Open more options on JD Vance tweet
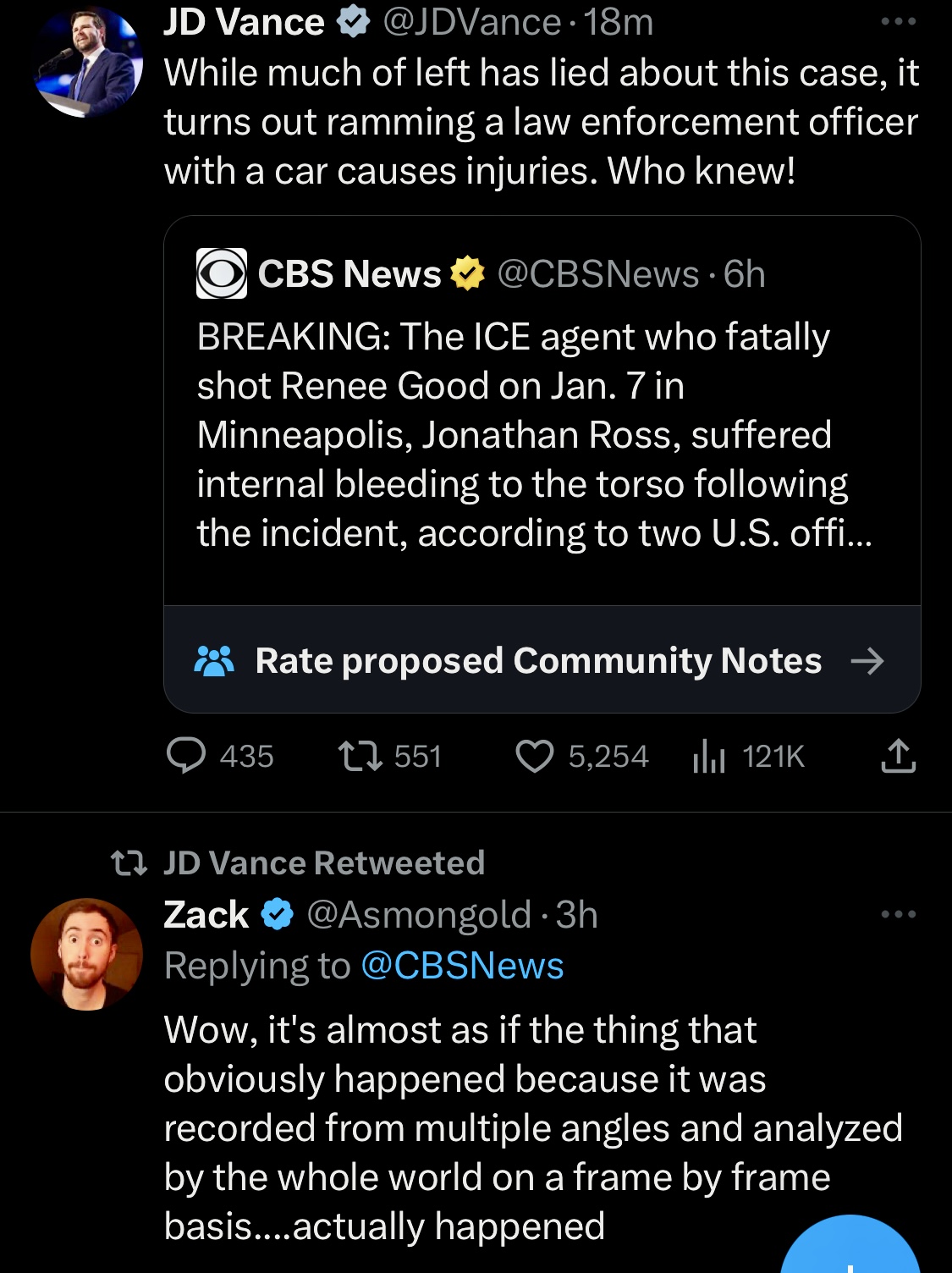Screen dimensions: 952x1273 [898, 22]
